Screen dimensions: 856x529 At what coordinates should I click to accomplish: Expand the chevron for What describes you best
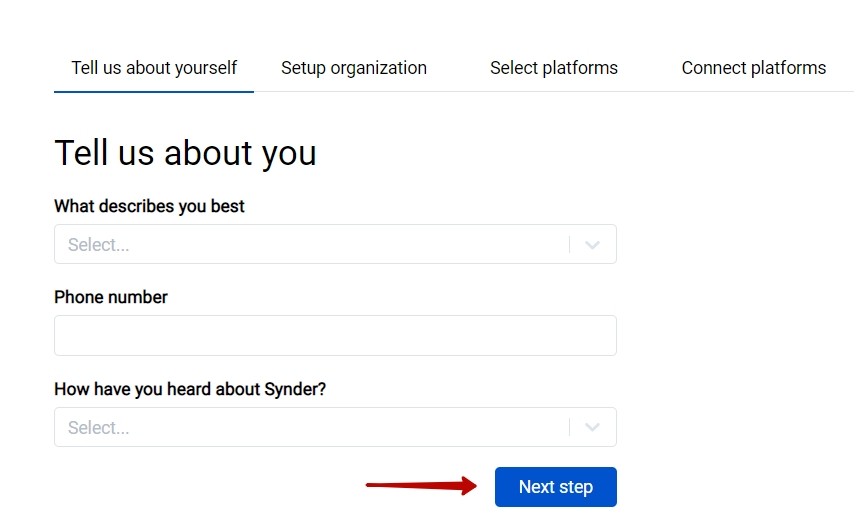592,245
